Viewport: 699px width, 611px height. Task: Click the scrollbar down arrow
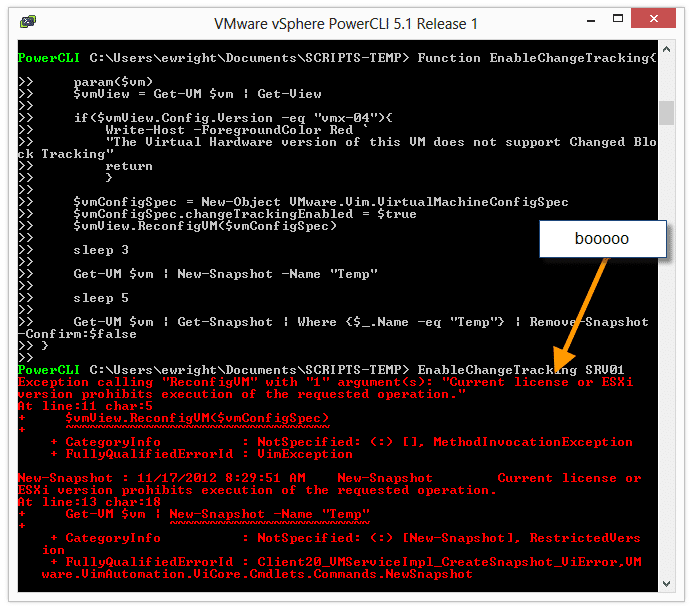coord(666,585)
